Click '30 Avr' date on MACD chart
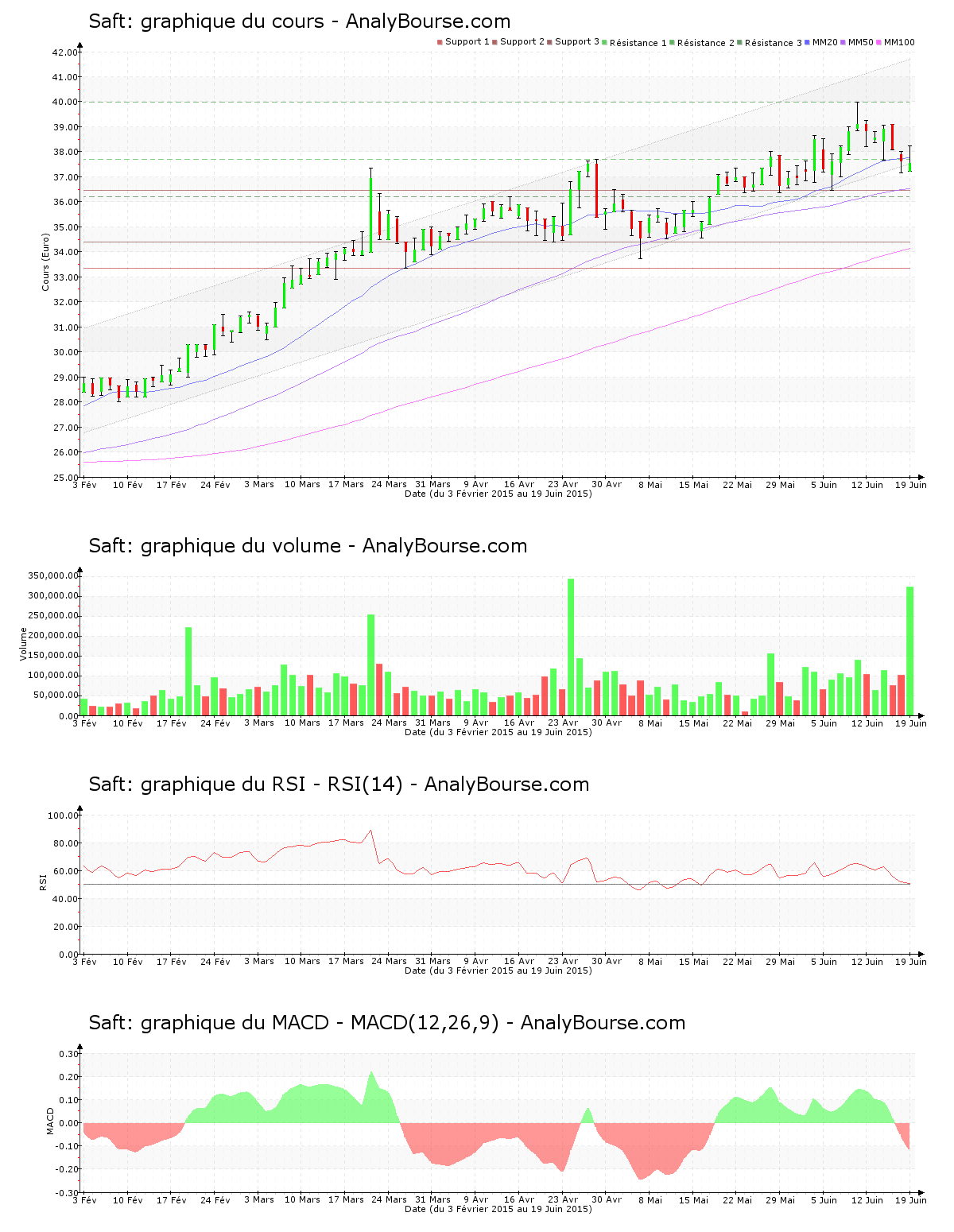 [x=607, y=1199]
